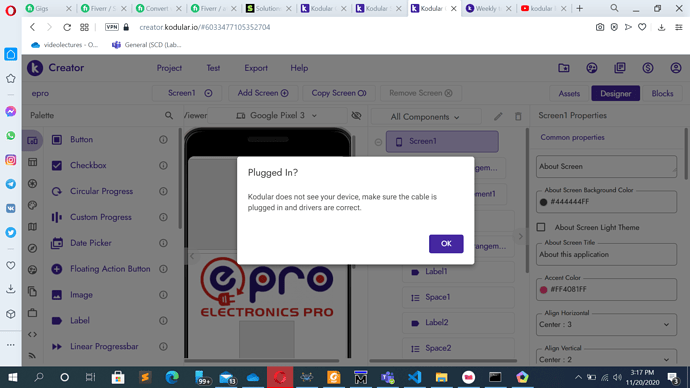Click the About Screen Title input field

[606, 254]
